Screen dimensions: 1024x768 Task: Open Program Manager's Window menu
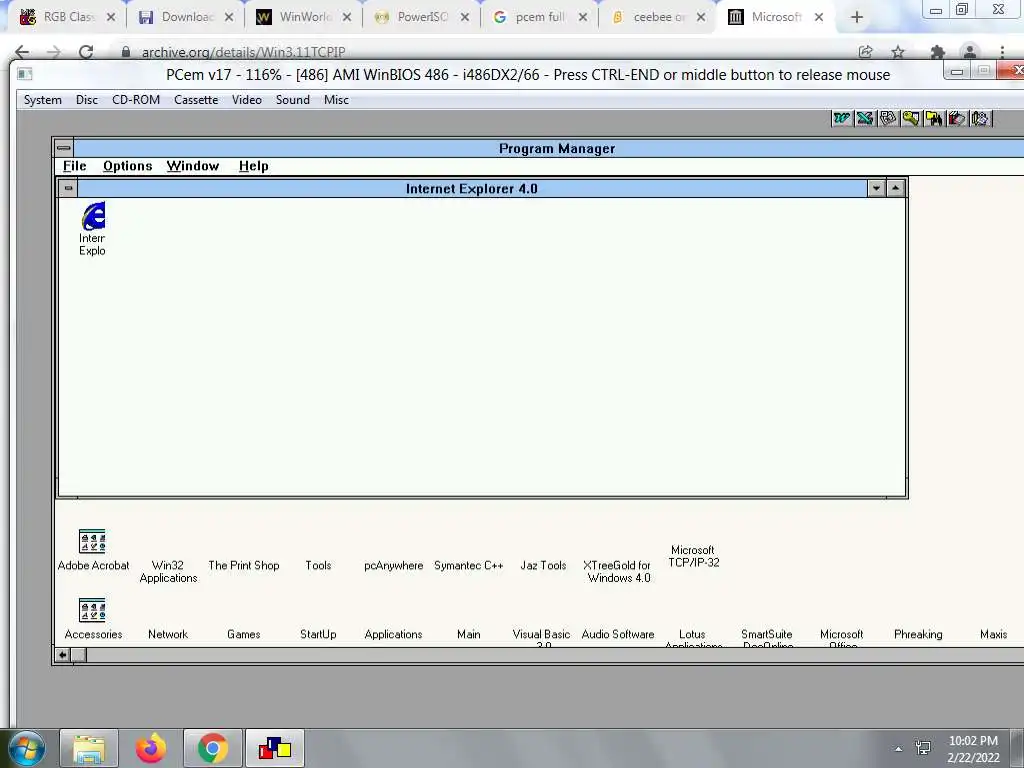pos(193,166)
